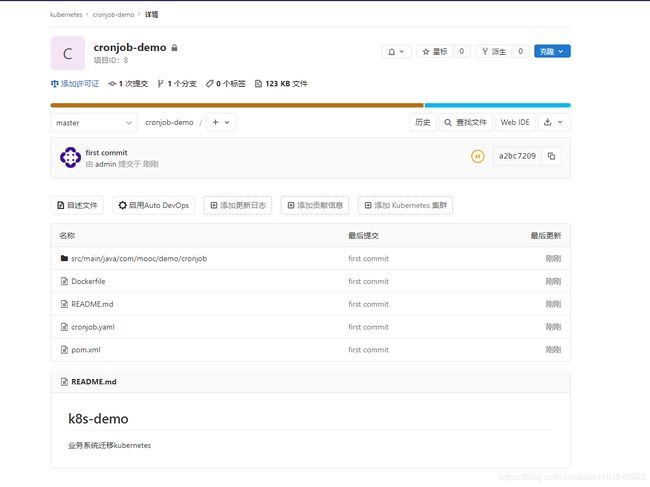This screenshot has height=487, width=650.
Task: Click first commit link in cronjob.yaml row
Action: (x=369, y=327)
